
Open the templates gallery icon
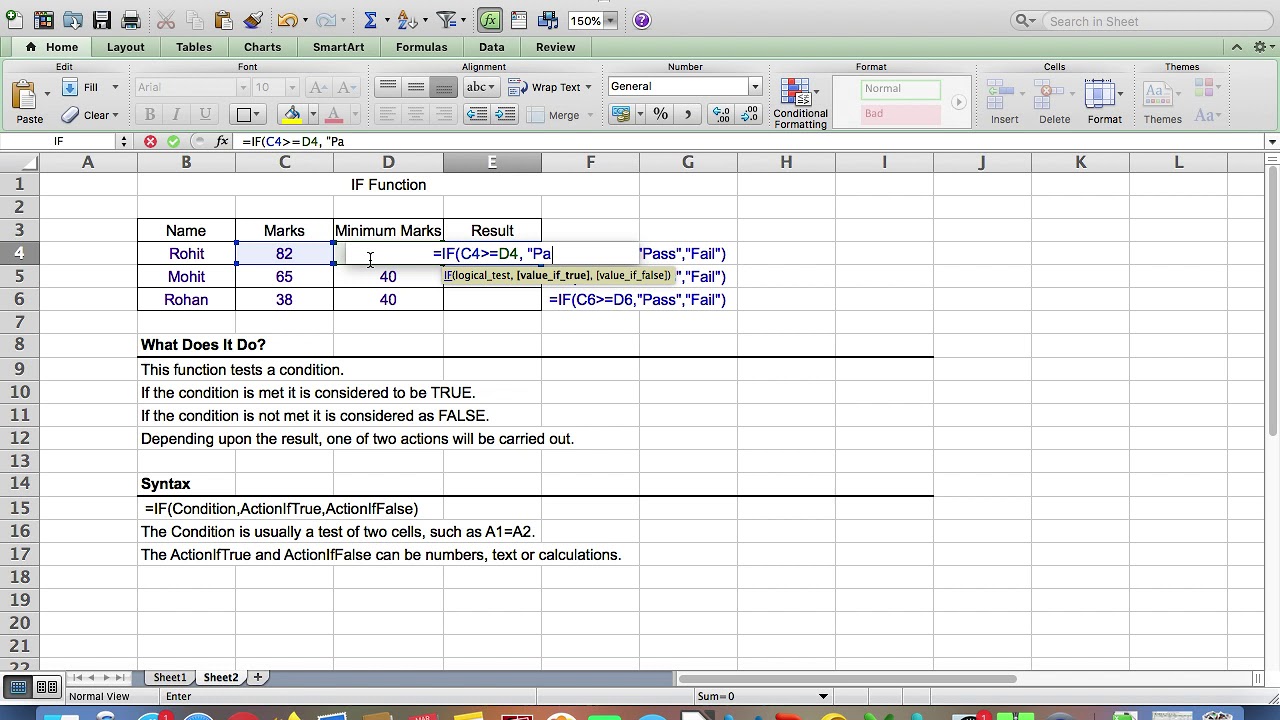click(44, 20)
